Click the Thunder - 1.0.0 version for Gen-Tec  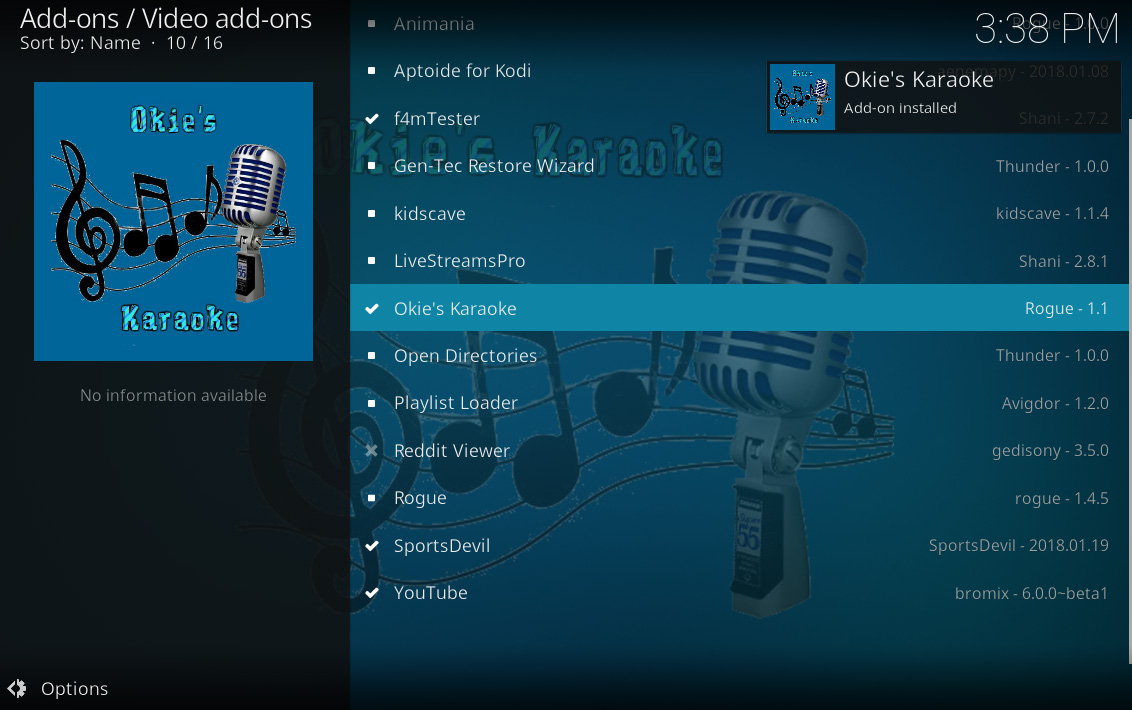(1052, 166)
